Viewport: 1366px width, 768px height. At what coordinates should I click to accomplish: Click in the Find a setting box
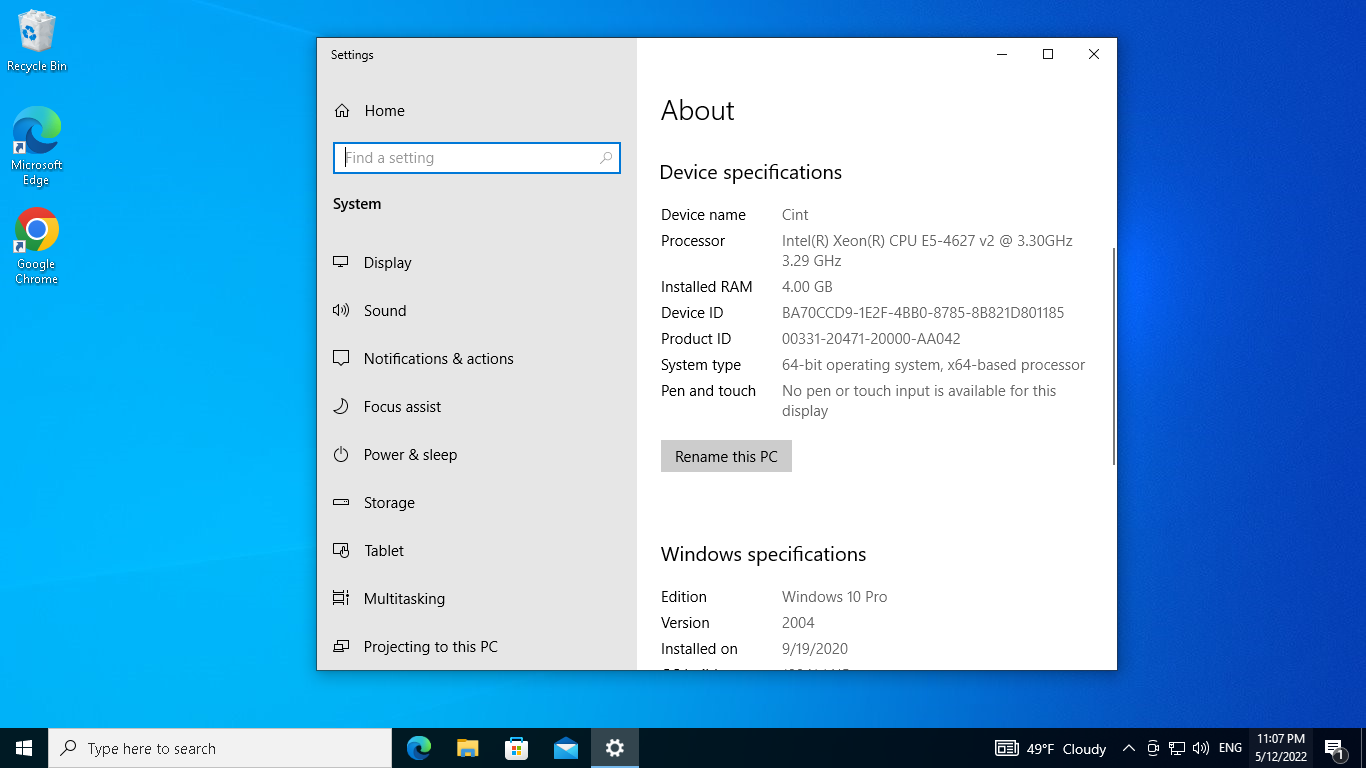pos(477,158)
